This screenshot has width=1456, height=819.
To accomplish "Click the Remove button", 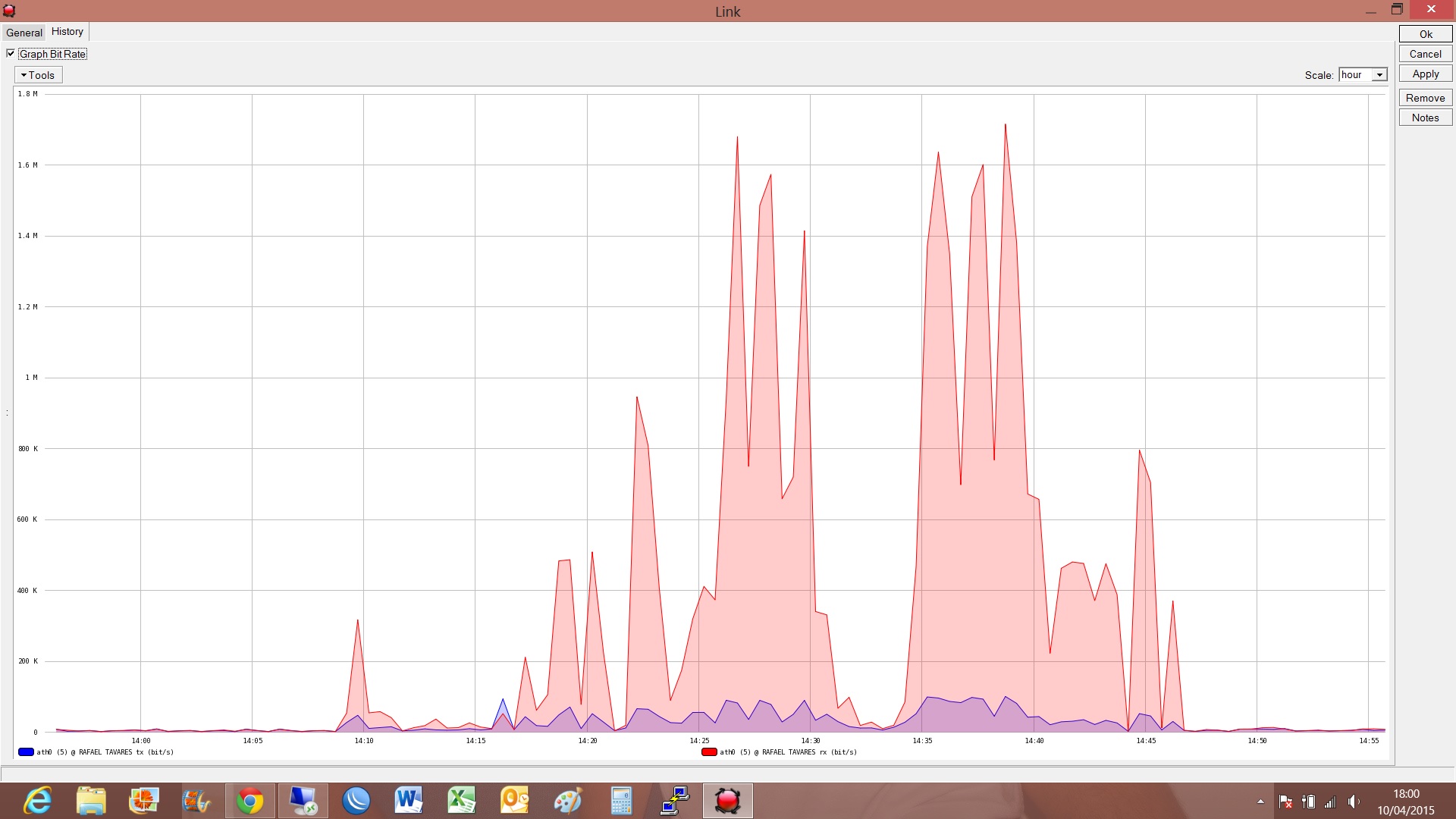I will tap(1425, 98).
